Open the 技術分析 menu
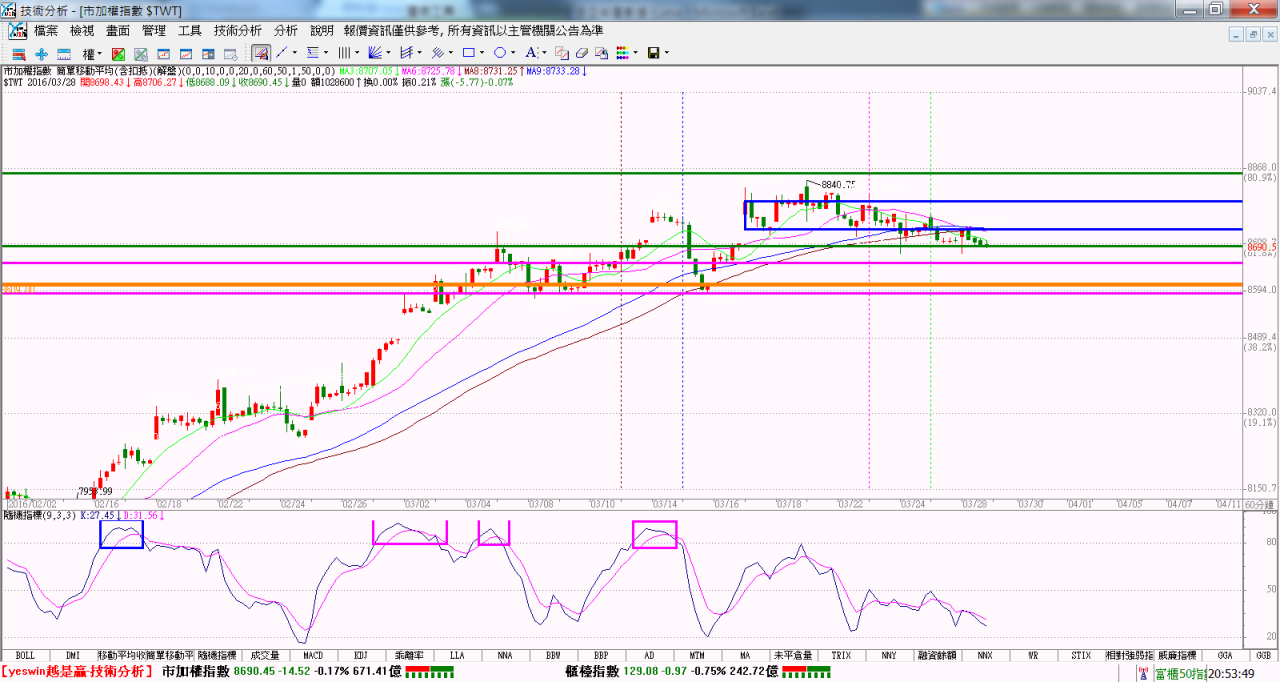1280x682 pixels. (x=237, y=31)
